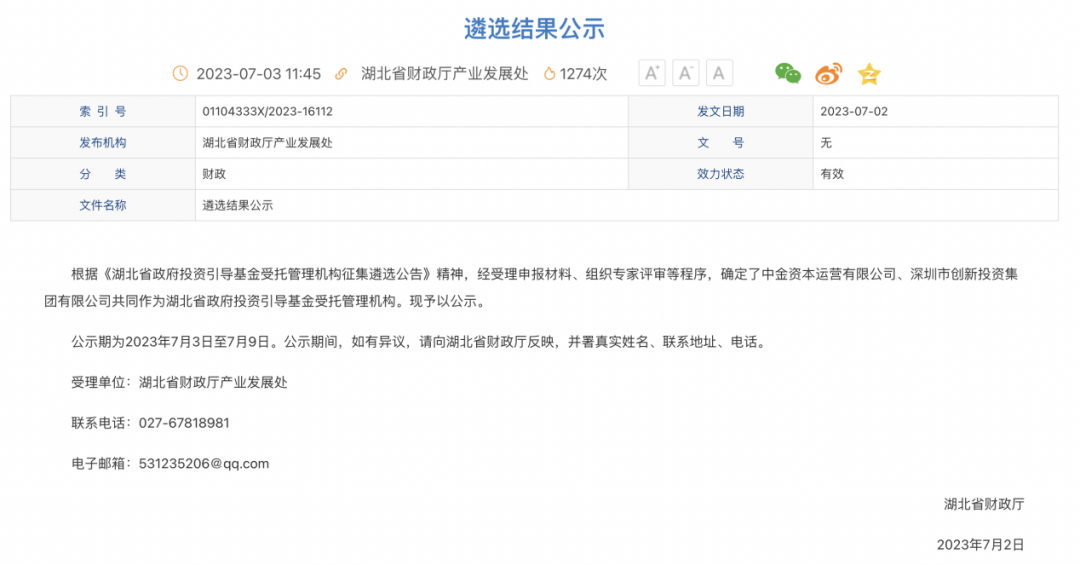Viewport: 1080px width, 565px height.
Task: Click the view count 1274次
Action: point(583,74)
